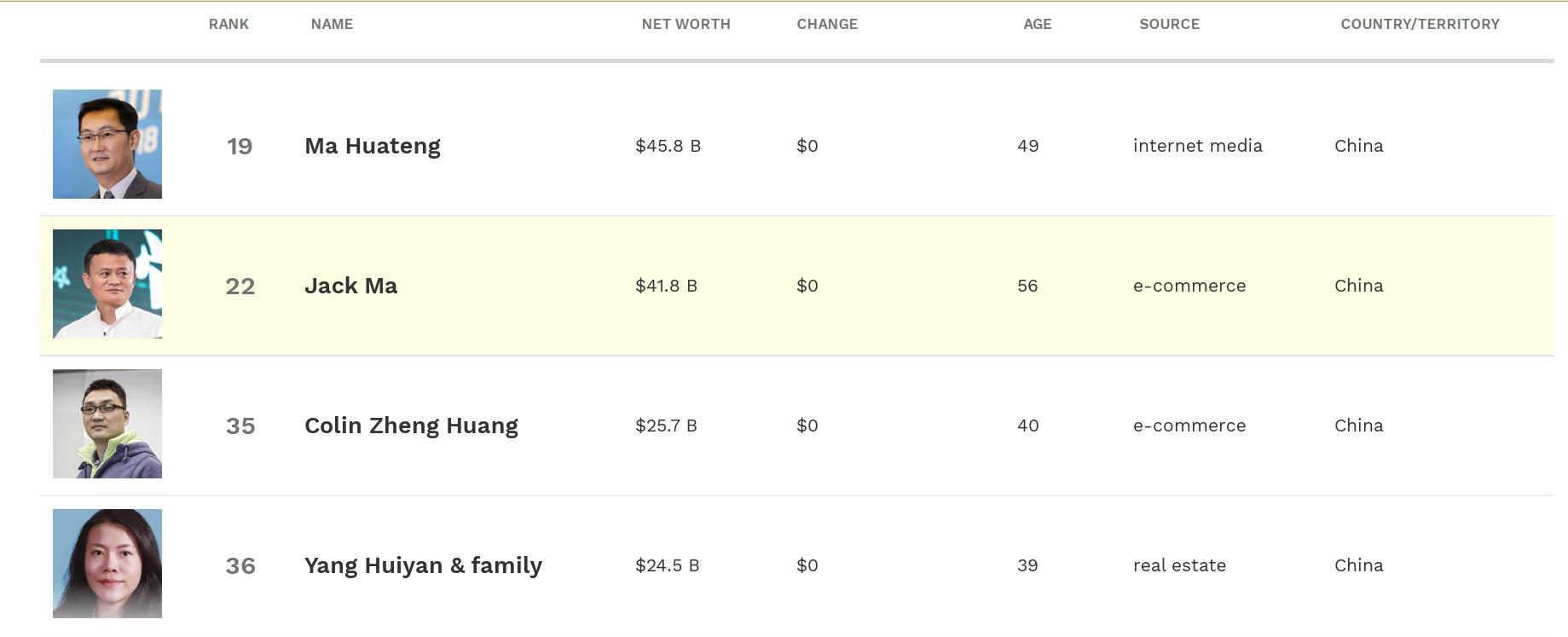This screenshot has height=637, width=1568.
Task: Click the NAME column header
Action: (332, 24)
